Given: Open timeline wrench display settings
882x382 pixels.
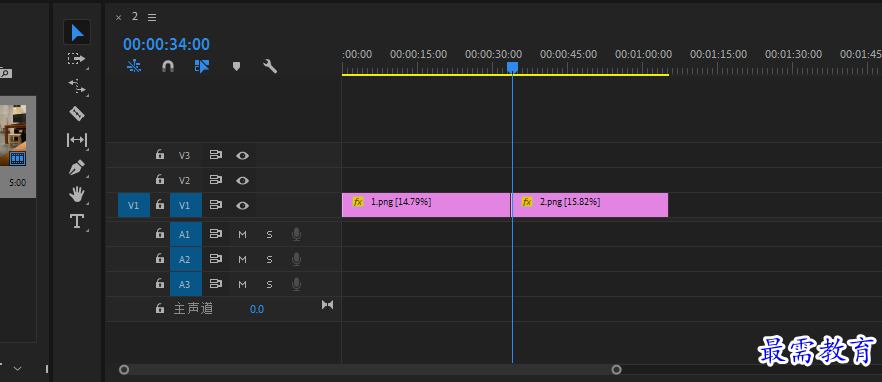Looking at the screenshot, I should click(270, 66).
